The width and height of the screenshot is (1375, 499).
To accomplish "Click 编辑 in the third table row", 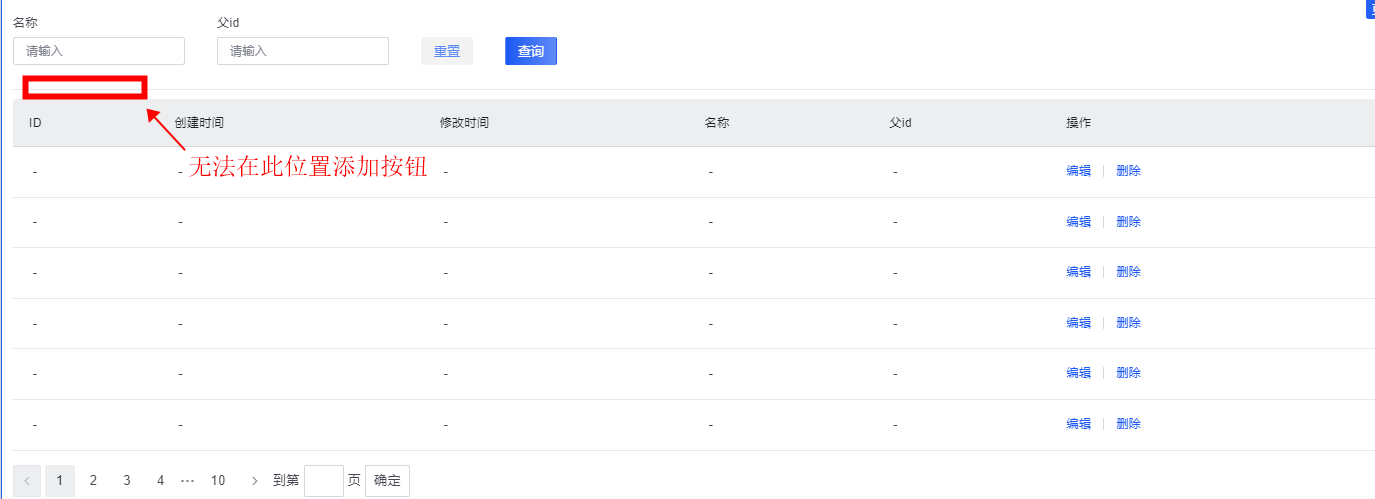I will [x=1078, y=272].
